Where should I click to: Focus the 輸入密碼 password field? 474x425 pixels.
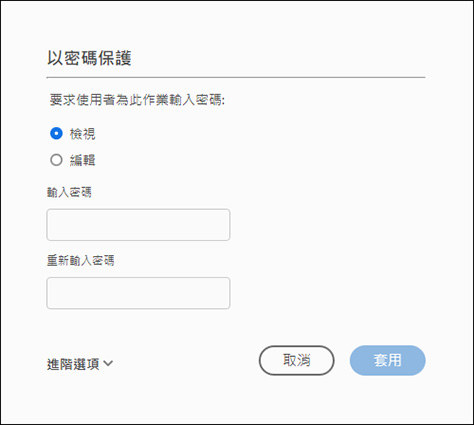pyautogui.click(x=138, y=225)
